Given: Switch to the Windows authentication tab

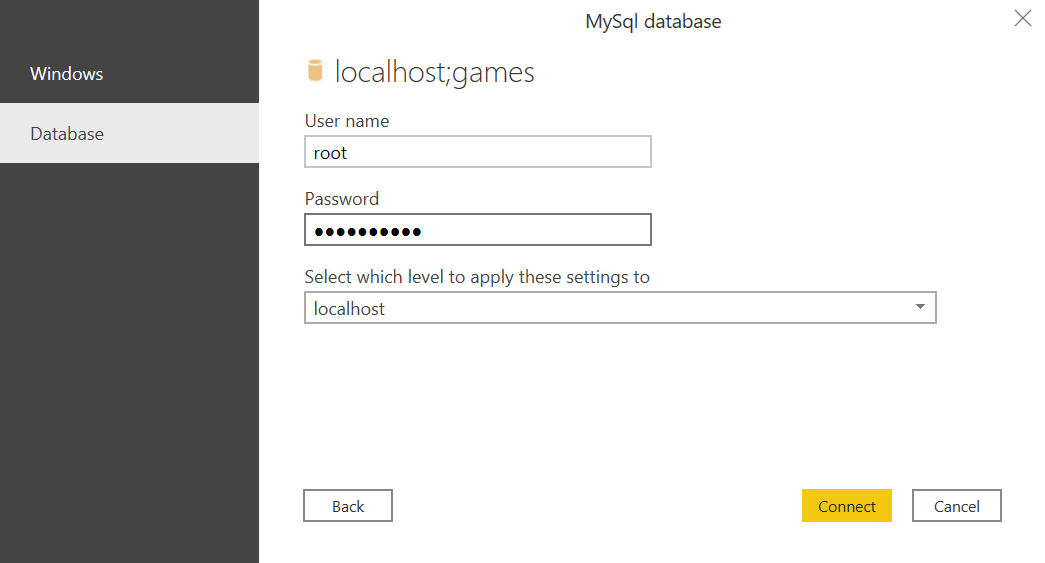Looking at the screenshot, I should pyautogui.click(x=129, y=73).
